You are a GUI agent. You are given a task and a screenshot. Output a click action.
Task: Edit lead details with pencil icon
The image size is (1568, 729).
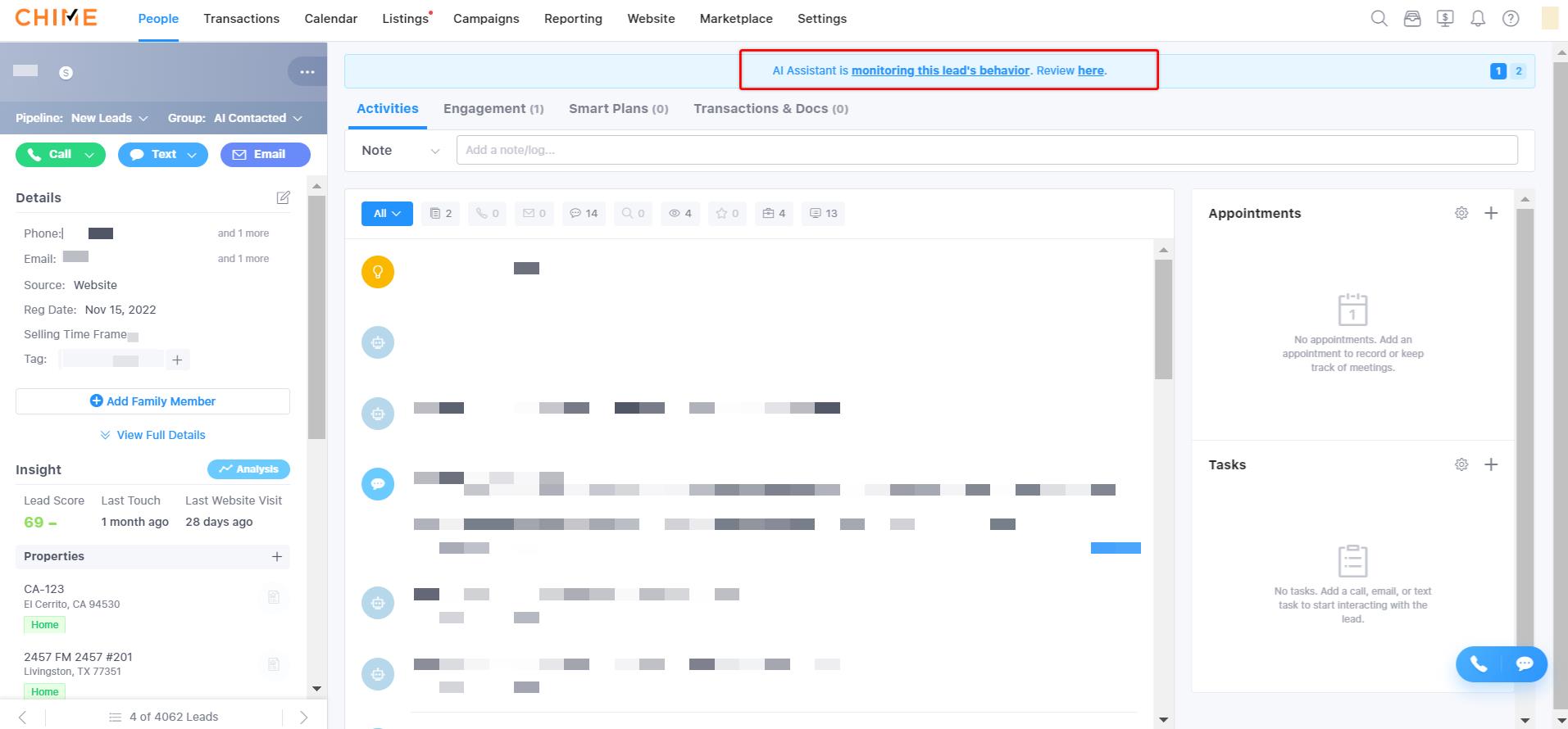[283, 197]
